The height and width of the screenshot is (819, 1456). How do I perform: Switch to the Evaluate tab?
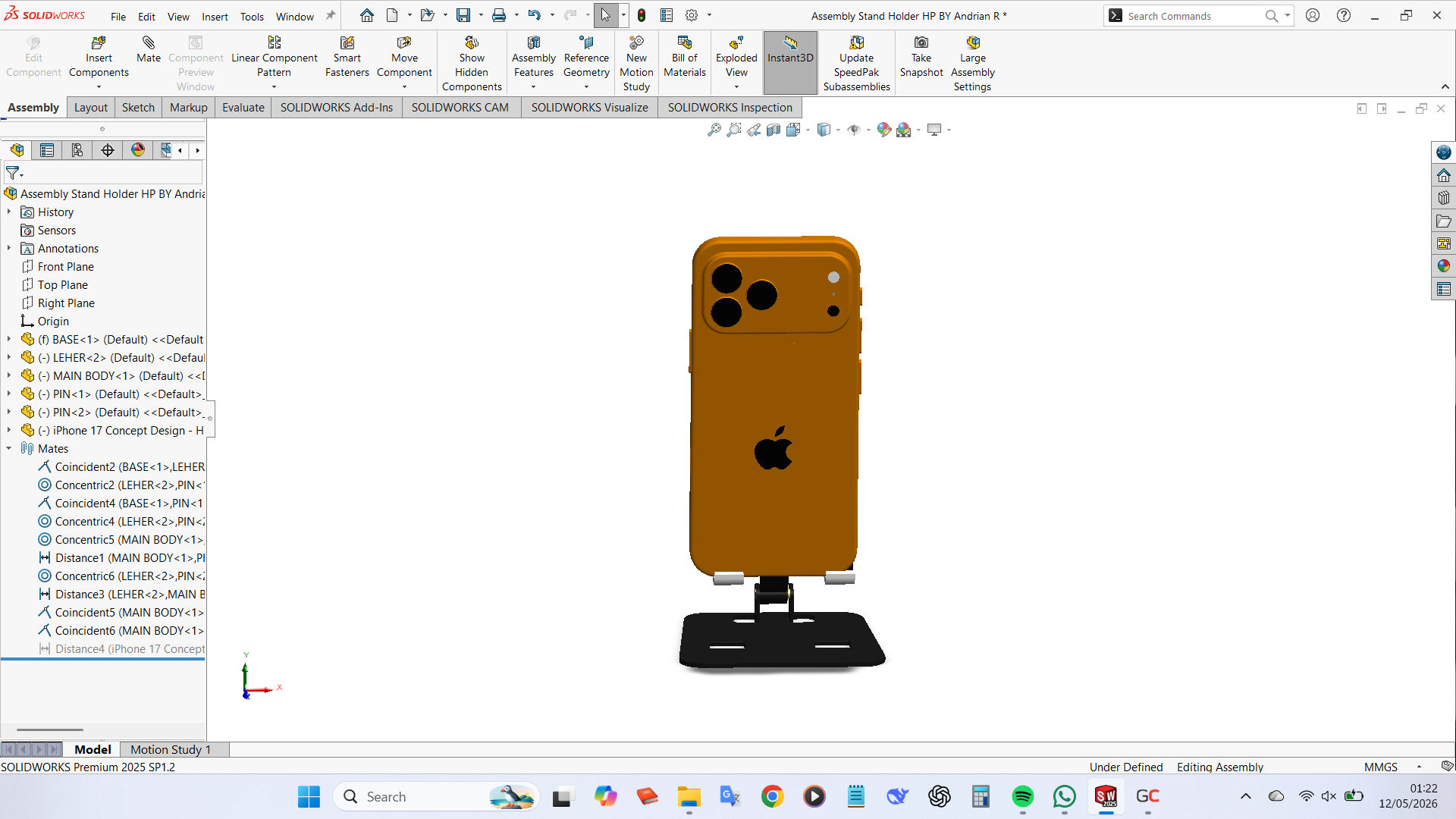243,108
